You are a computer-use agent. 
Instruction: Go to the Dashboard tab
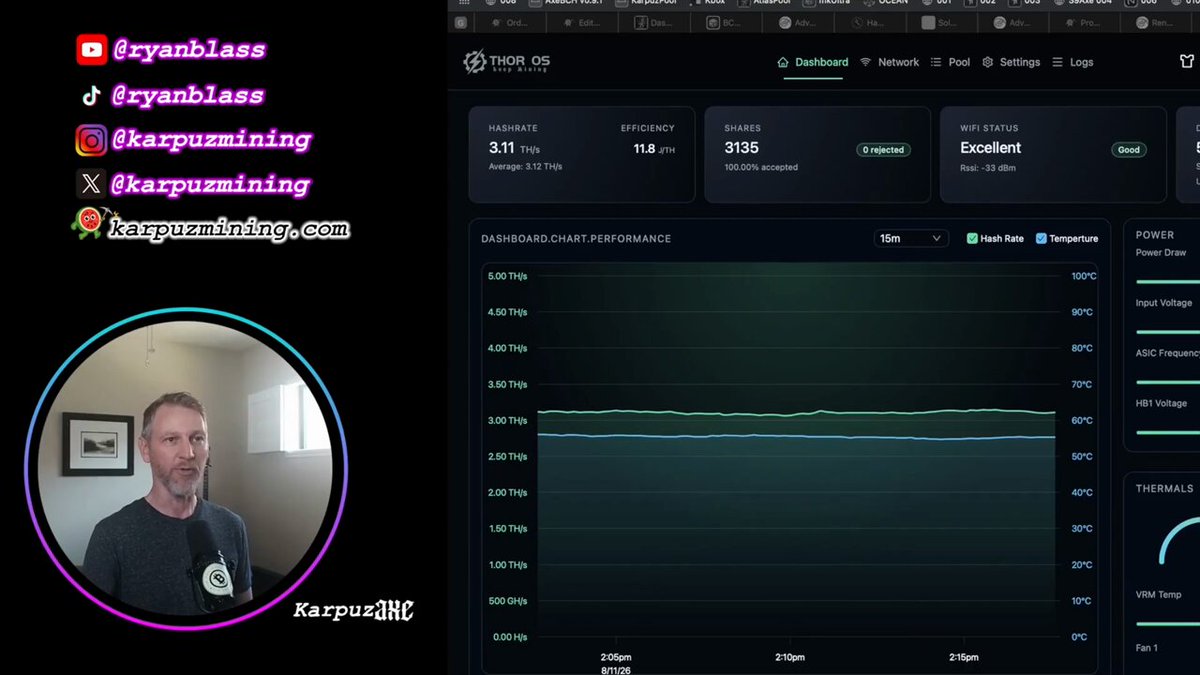click(x=812, y=62)
